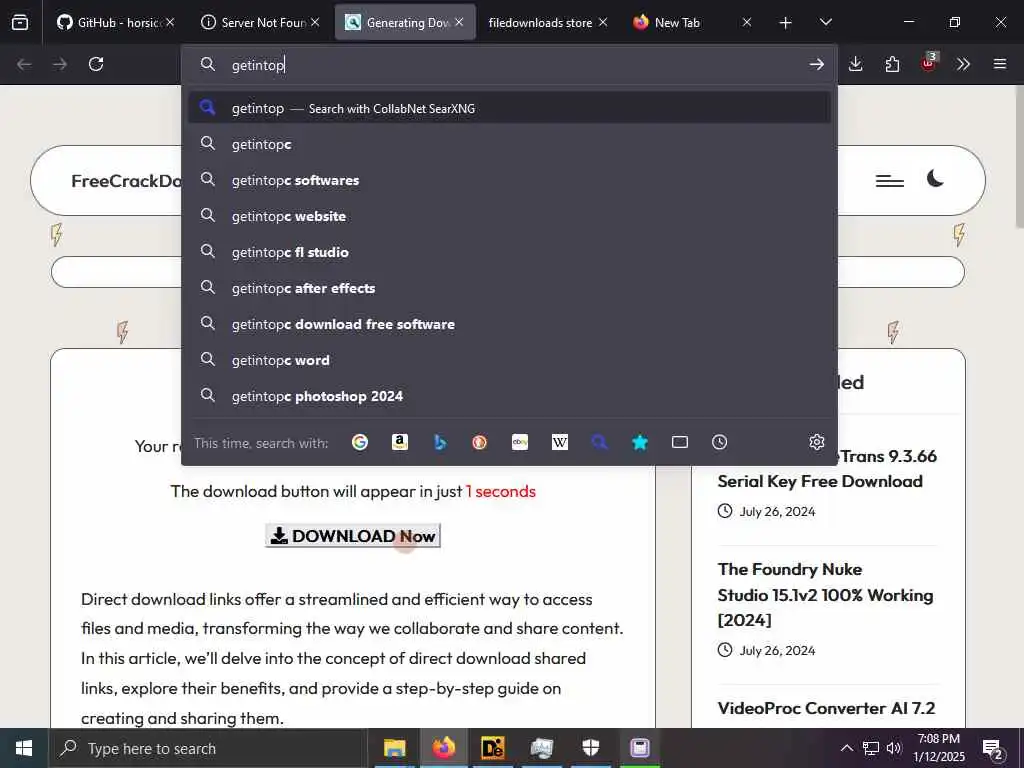Click the FreeCrackDo site logo
This screenshot has width=1024, height=768.
[126, 181]
